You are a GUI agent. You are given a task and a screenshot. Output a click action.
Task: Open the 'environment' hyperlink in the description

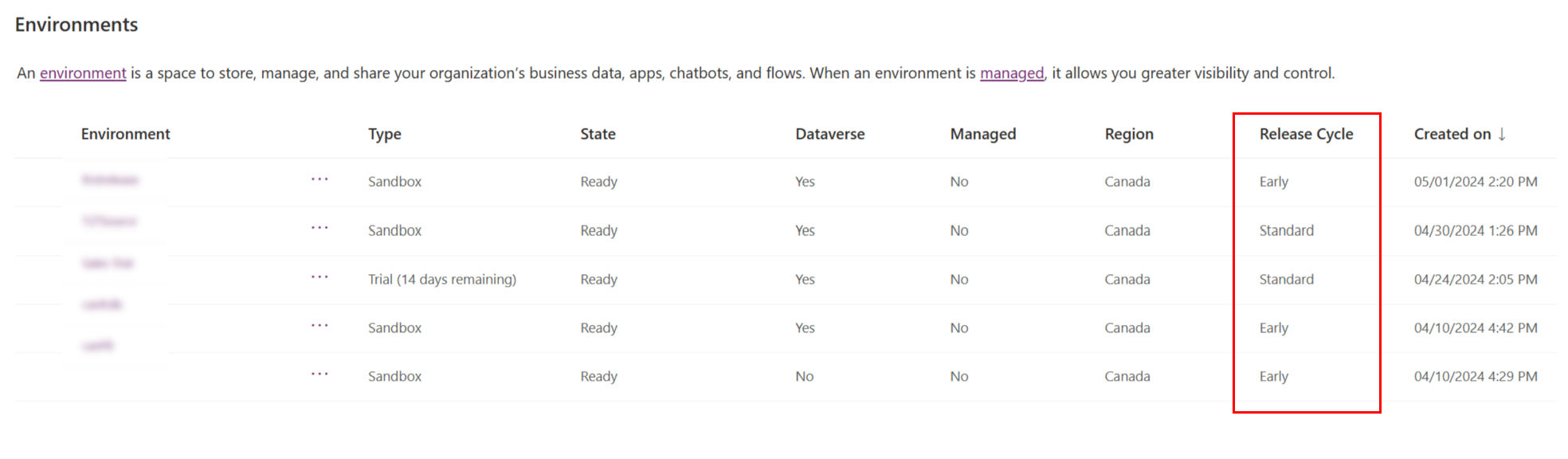83,73
